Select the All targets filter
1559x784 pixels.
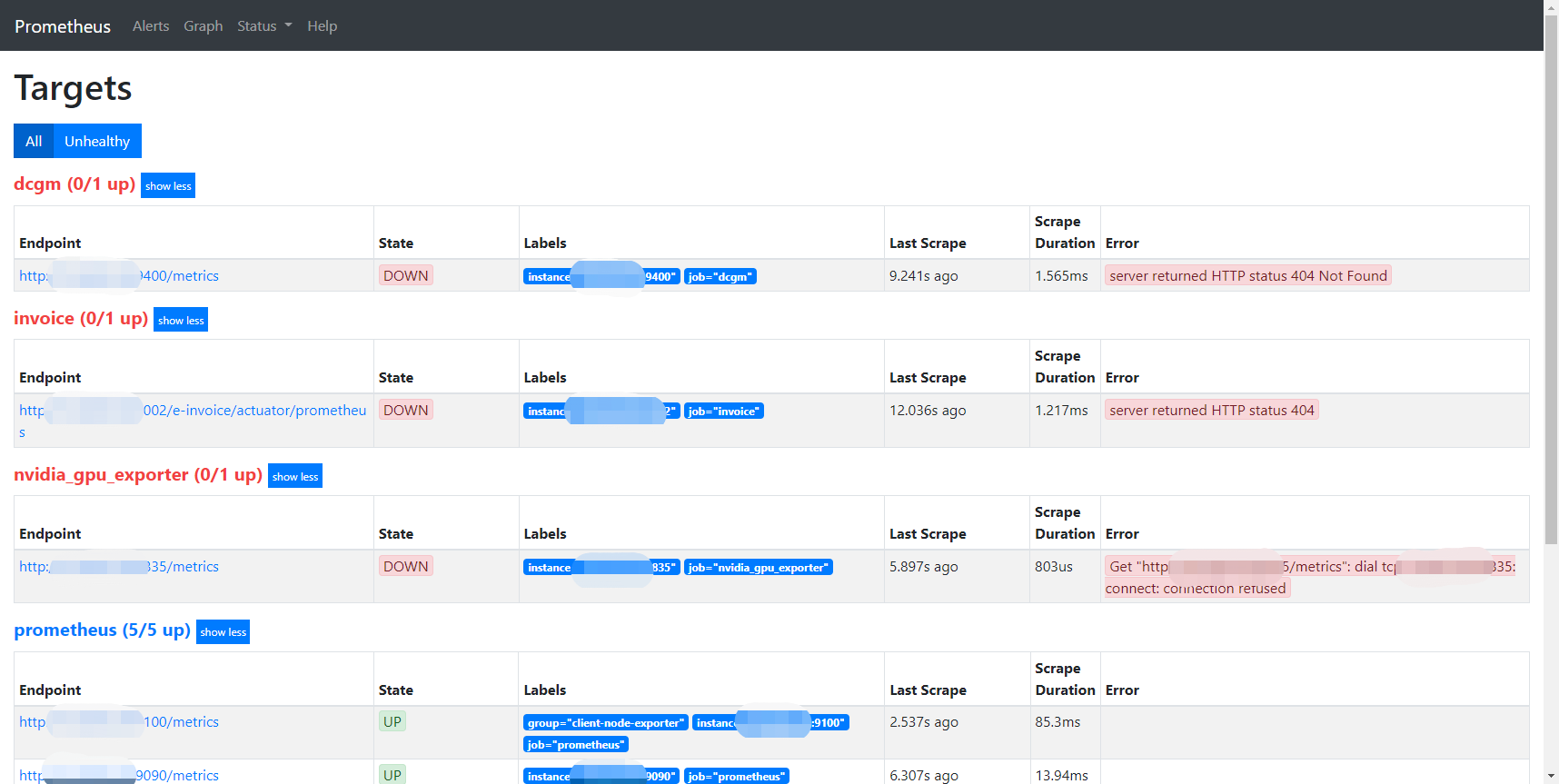(x=34, y=141)
